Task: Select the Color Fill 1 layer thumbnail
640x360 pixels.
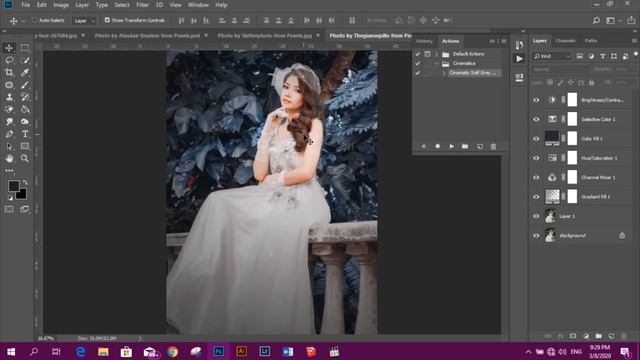Action: point(552,138)
